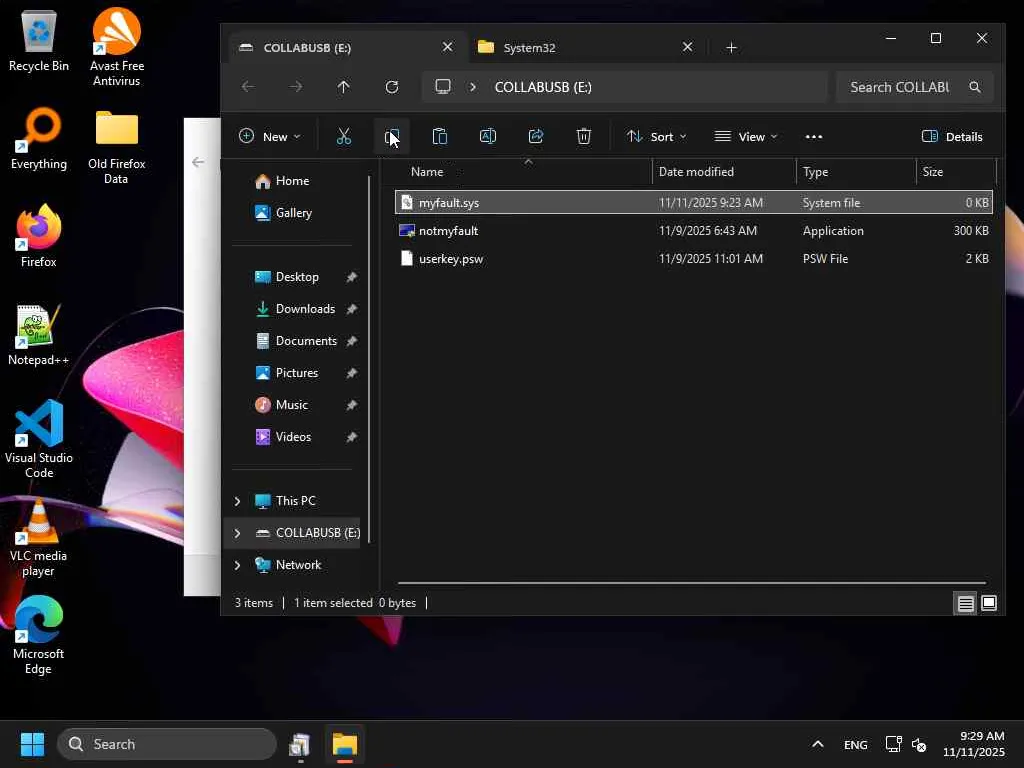Switch to the System32 tab

click(x=570, y=47)
